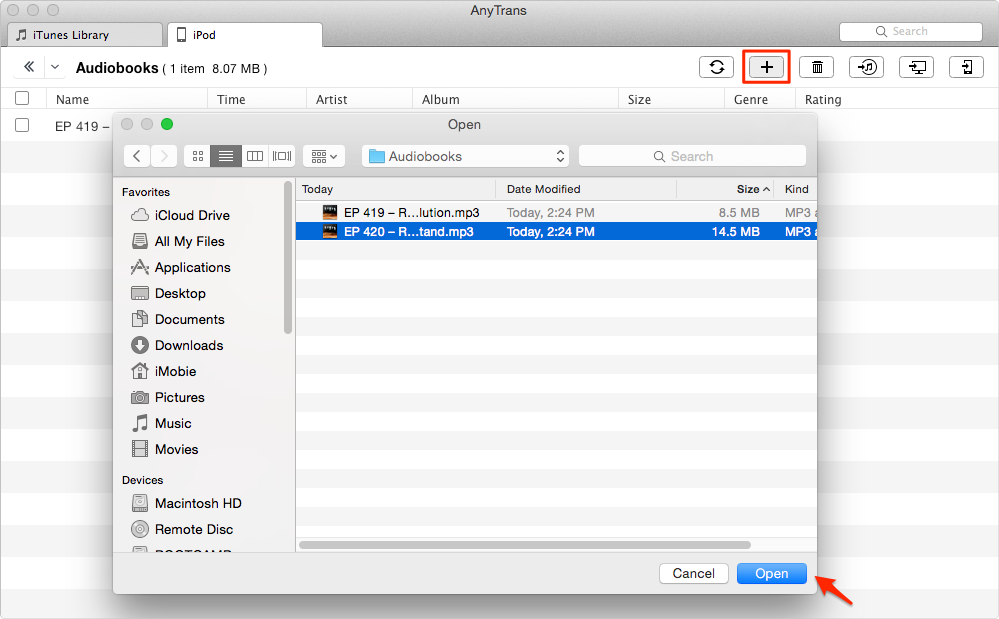Open Documents in sidebar
Image resolution: width=999 pixels, height=619 pixels.
click(x=178, y=320)
